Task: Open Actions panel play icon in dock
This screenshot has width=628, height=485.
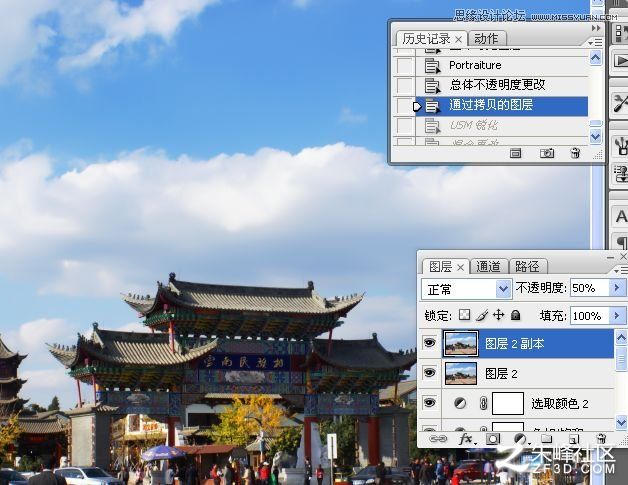Action: (621, 60)
